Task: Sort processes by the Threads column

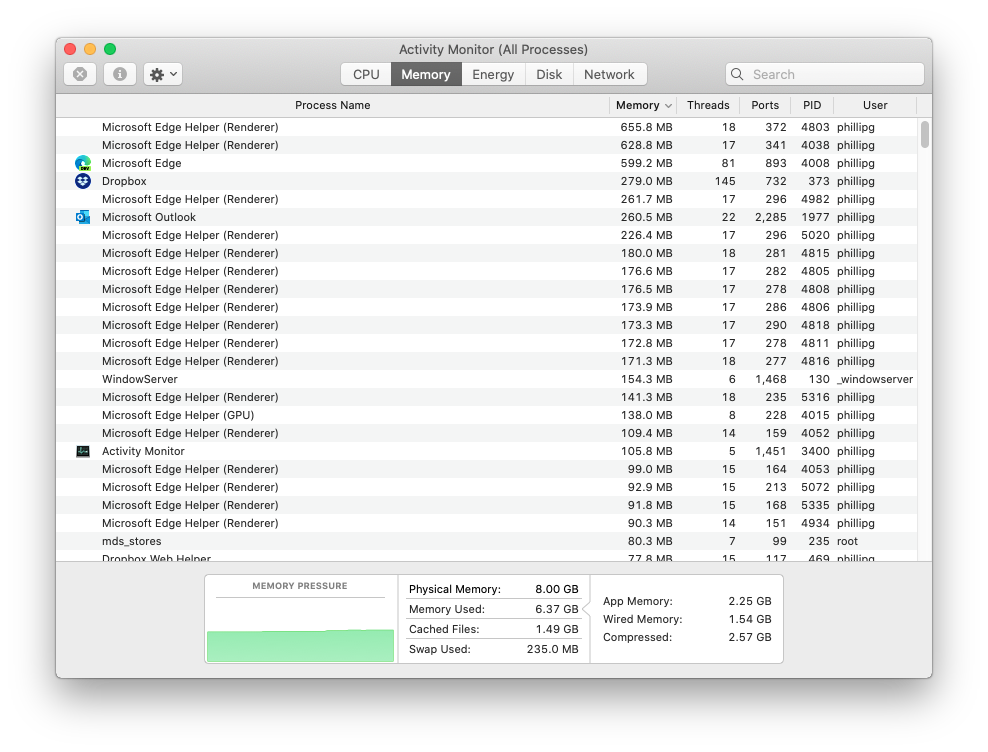Action: point(708,105)
